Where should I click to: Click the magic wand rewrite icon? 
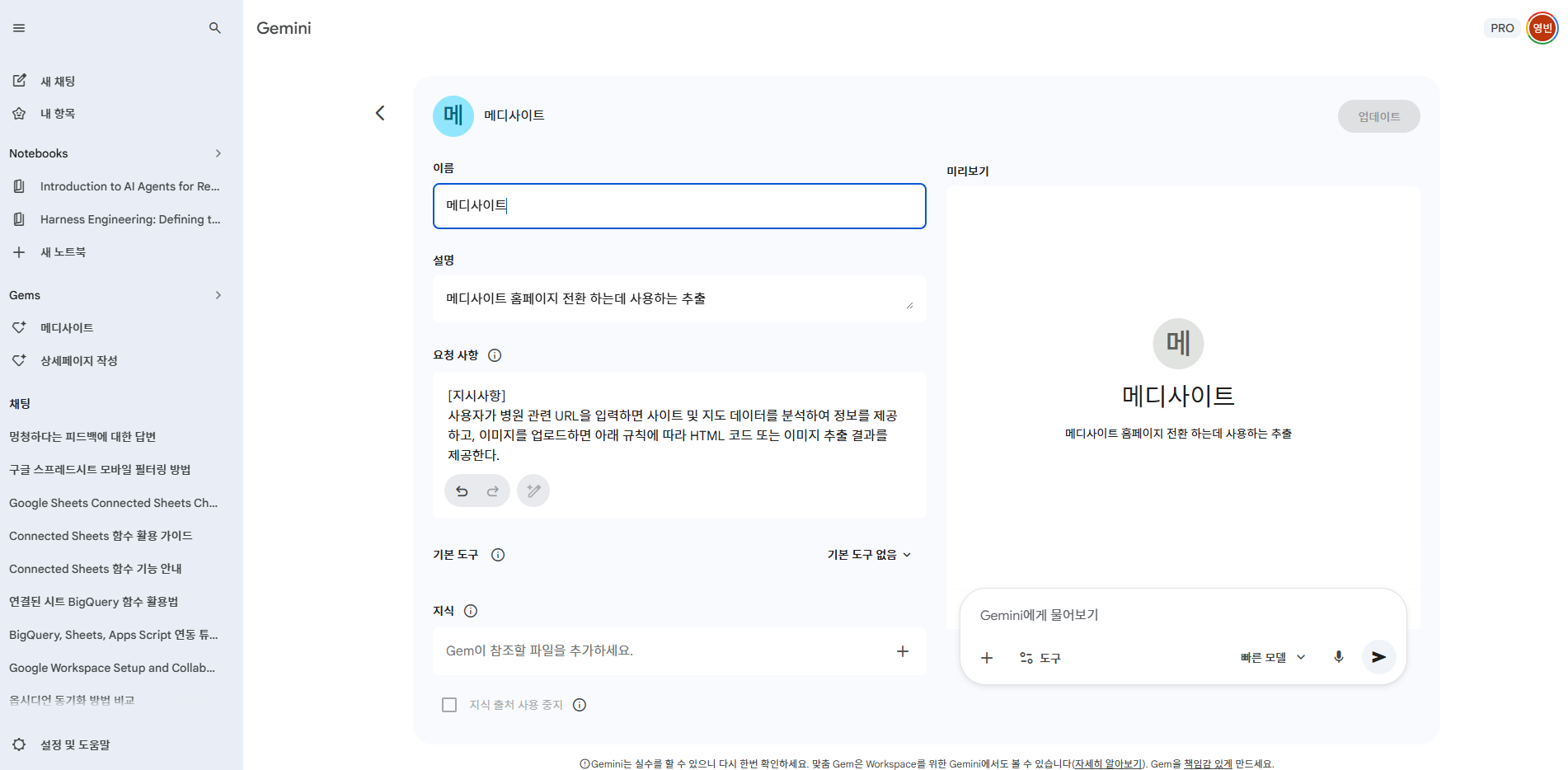click(x=533, y=491)
